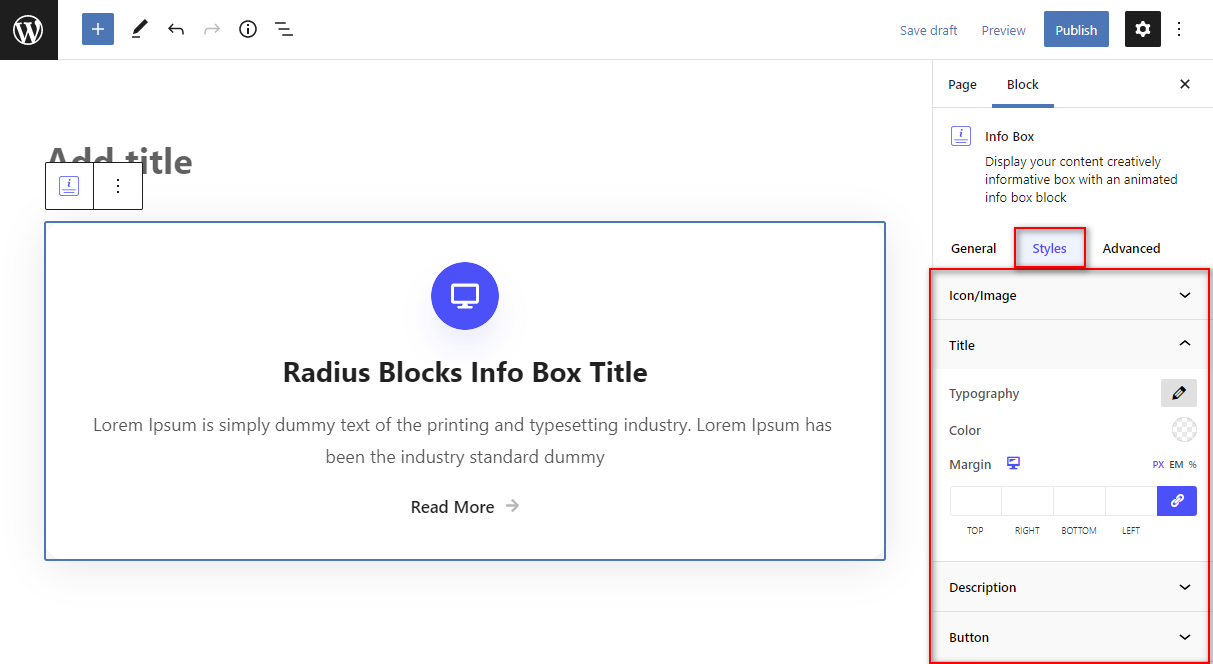
Task: Click the Margin label
Action: pyautogui.click(x=970, y=464)
